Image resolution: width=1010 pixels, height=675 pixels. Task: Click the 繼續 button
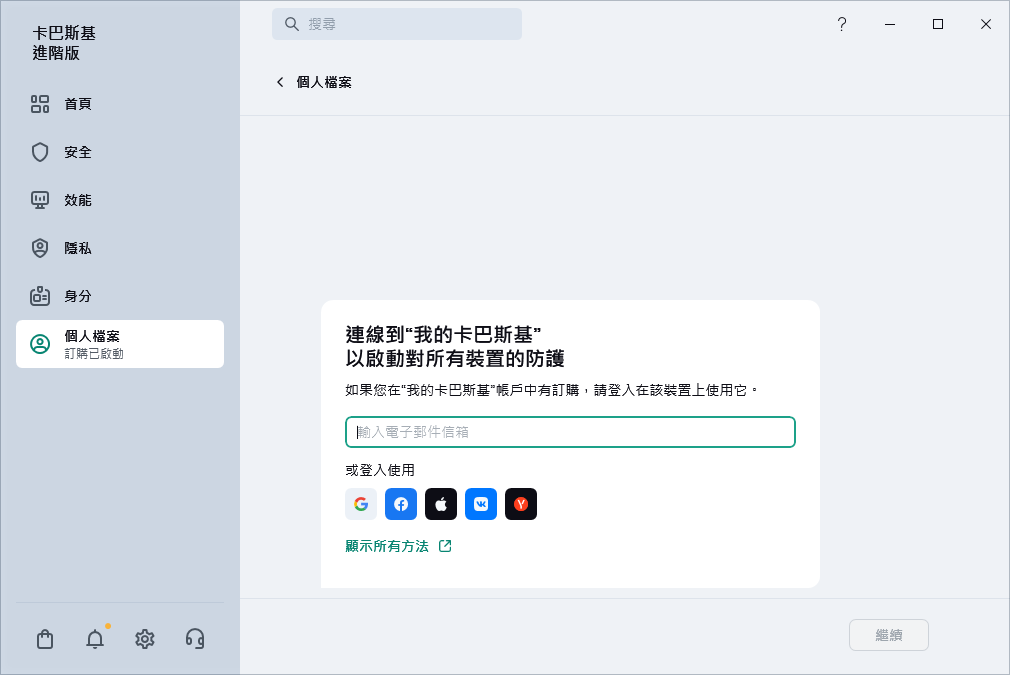[888, 635]
